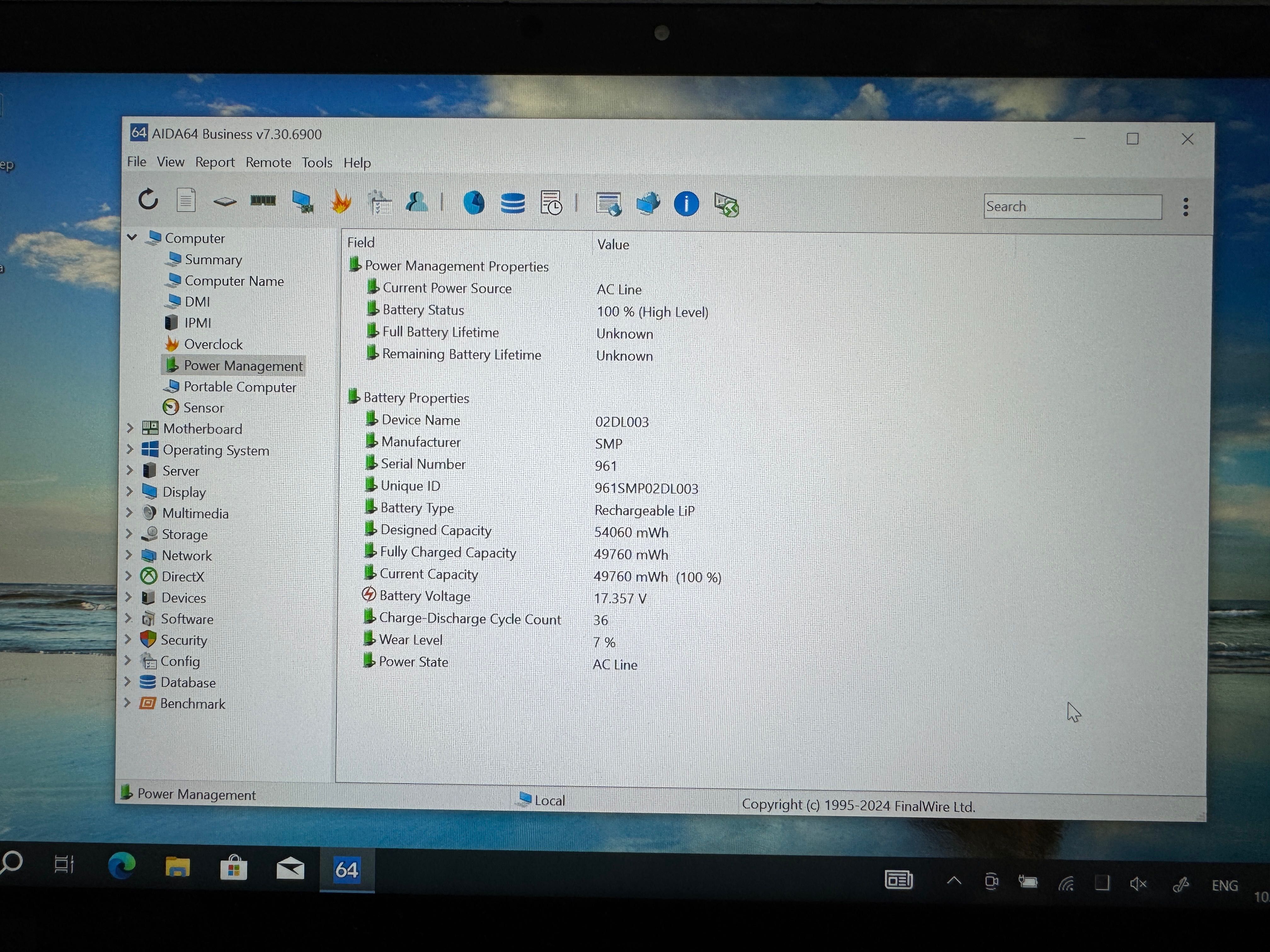Select Portable Computer in the tree
The width and height of the screenshot is (1270, 952).
[x=240, y=387]
